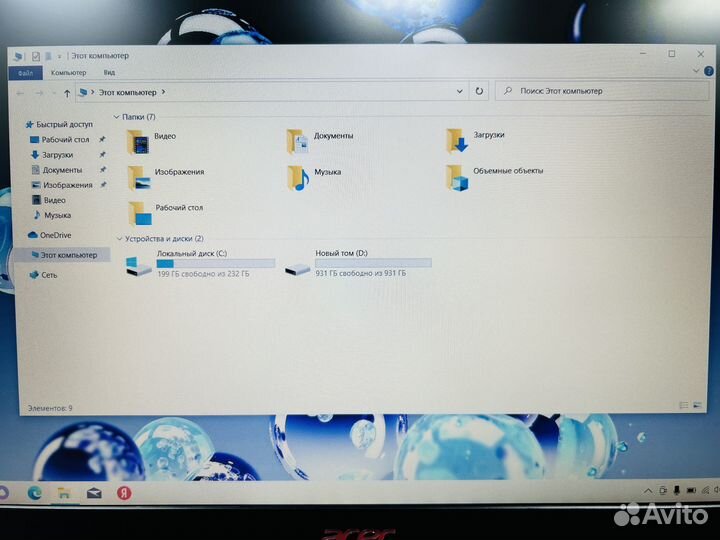Screen dimensions: 720x540
Task: Click the C: drive usage bar
Action: (x=216, y=264)
